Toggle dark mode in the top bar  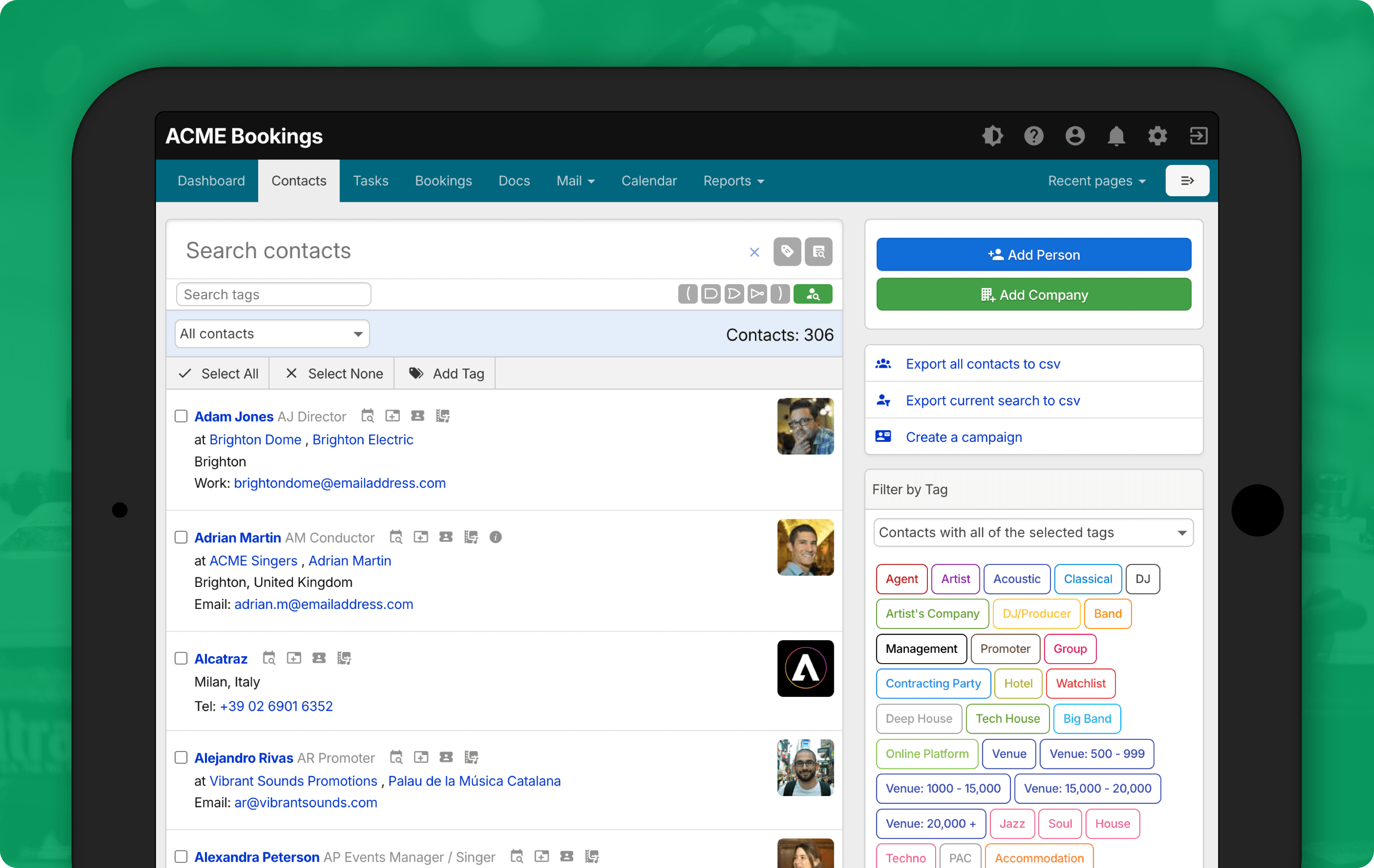pos(993,136)
